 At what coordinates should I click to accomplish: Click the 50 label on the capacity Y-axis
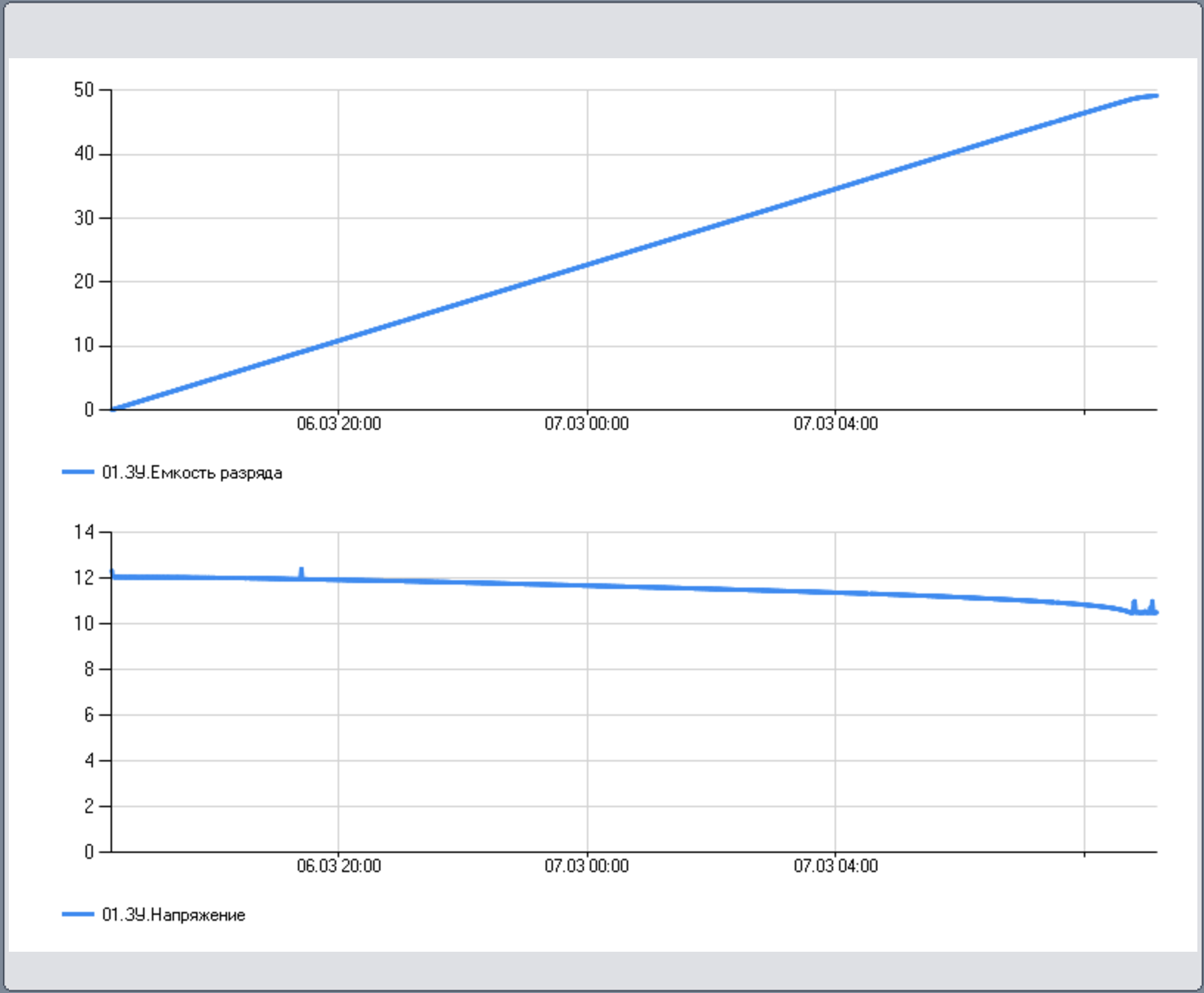(x=84, y=90)
